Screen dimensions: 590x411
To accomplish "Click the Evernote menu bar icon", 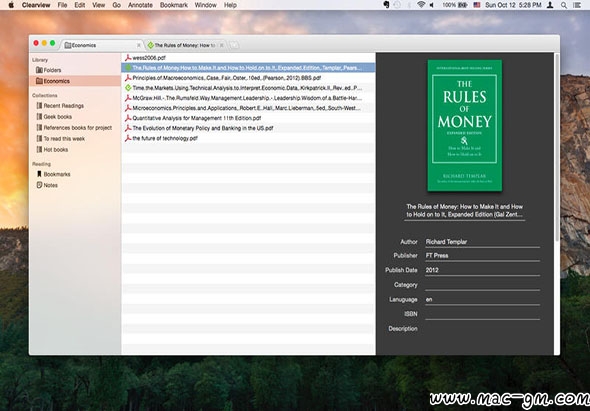I will click(386, 5).
